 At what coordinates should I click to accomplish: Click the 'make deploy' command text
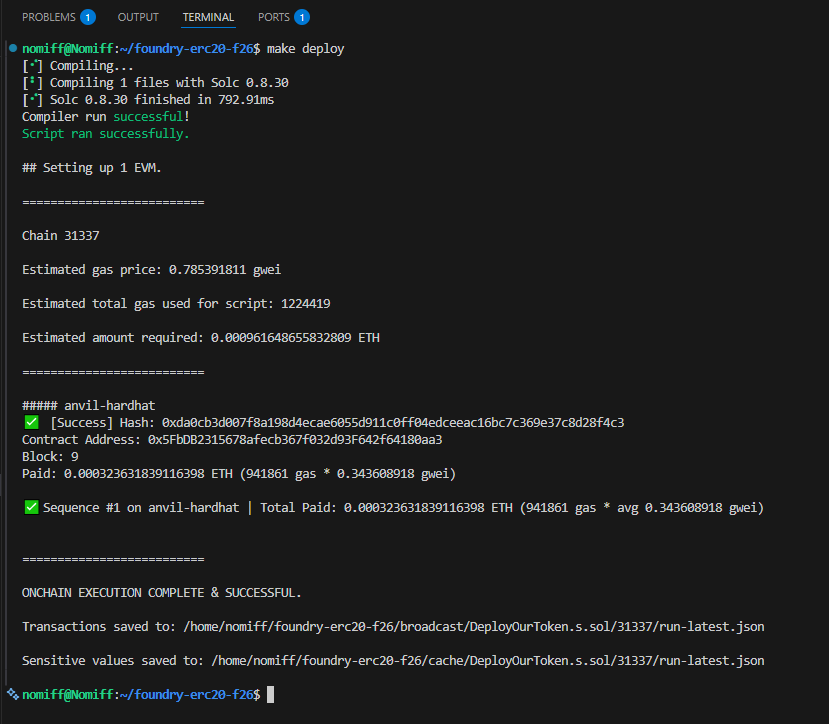306,49
